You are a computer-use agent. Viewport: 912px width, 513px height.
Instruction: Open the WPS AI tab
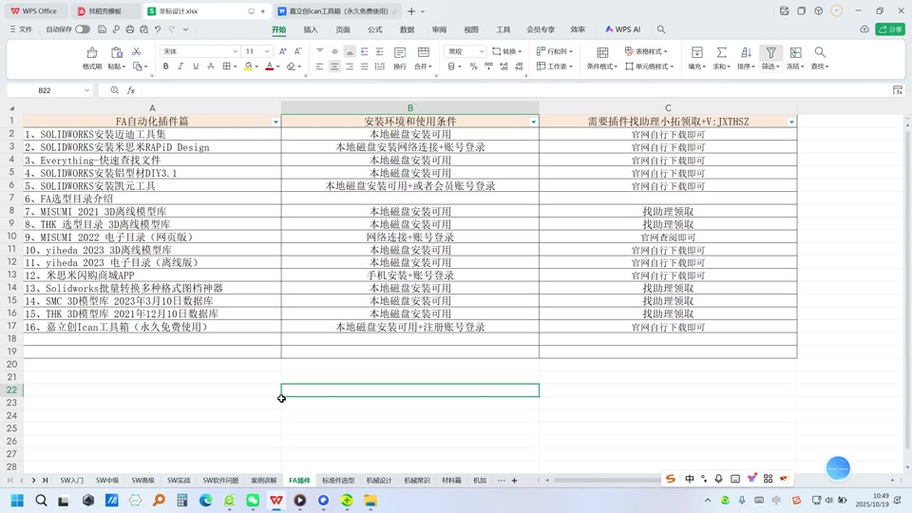[623, 29]
